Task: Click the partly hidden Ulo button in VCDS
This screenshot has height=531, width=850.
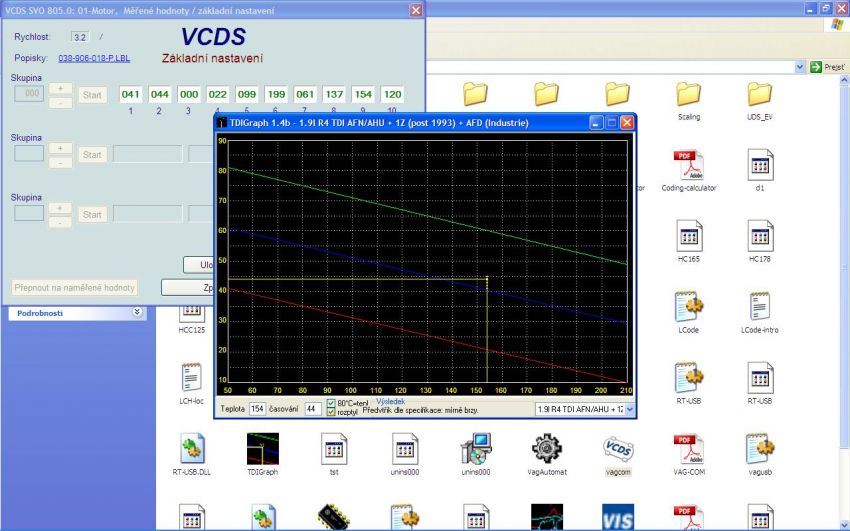Action: point(199,265)
